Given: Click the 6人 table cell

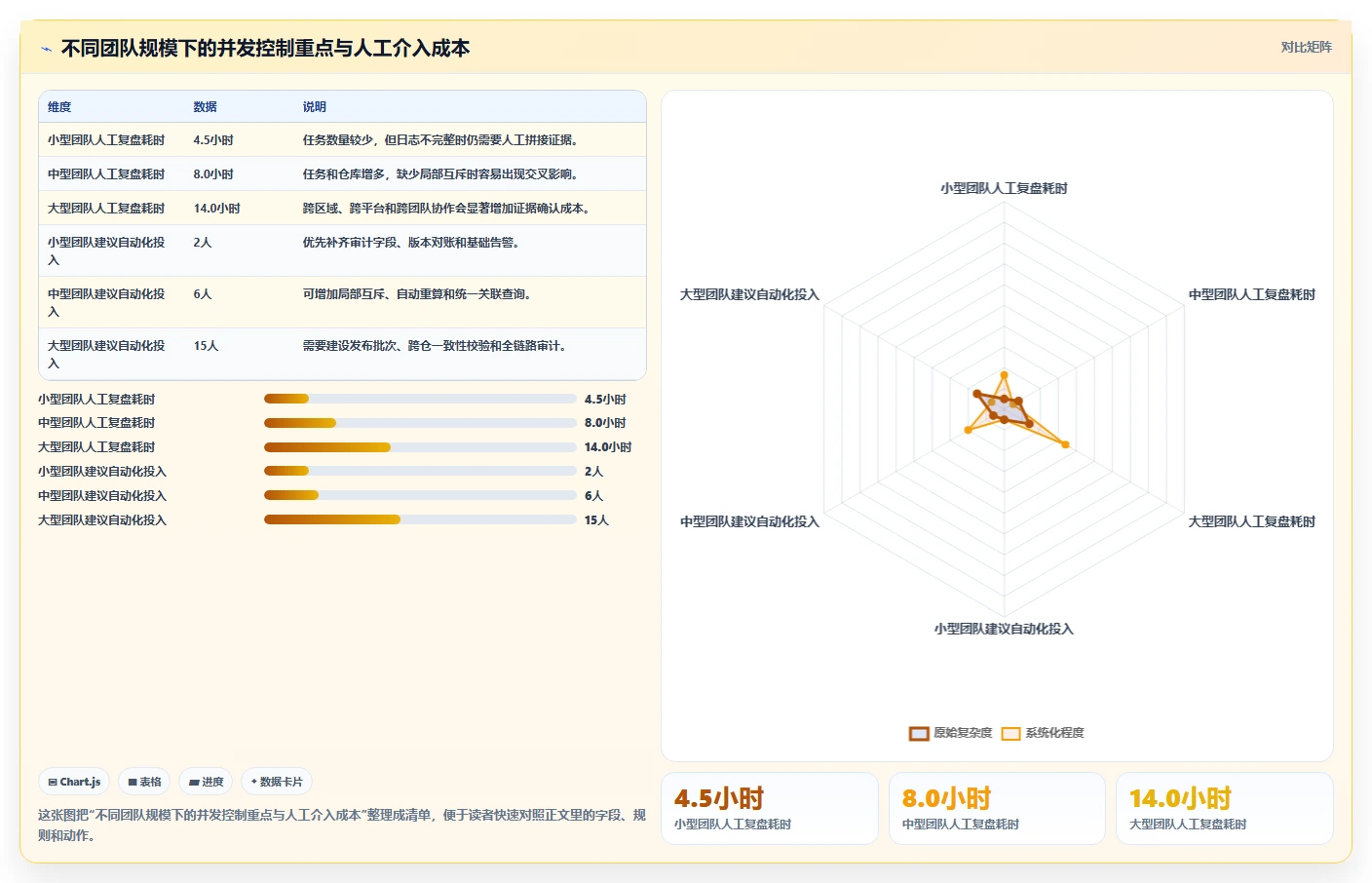Looking at the screenshot, I should pos(202,294).
